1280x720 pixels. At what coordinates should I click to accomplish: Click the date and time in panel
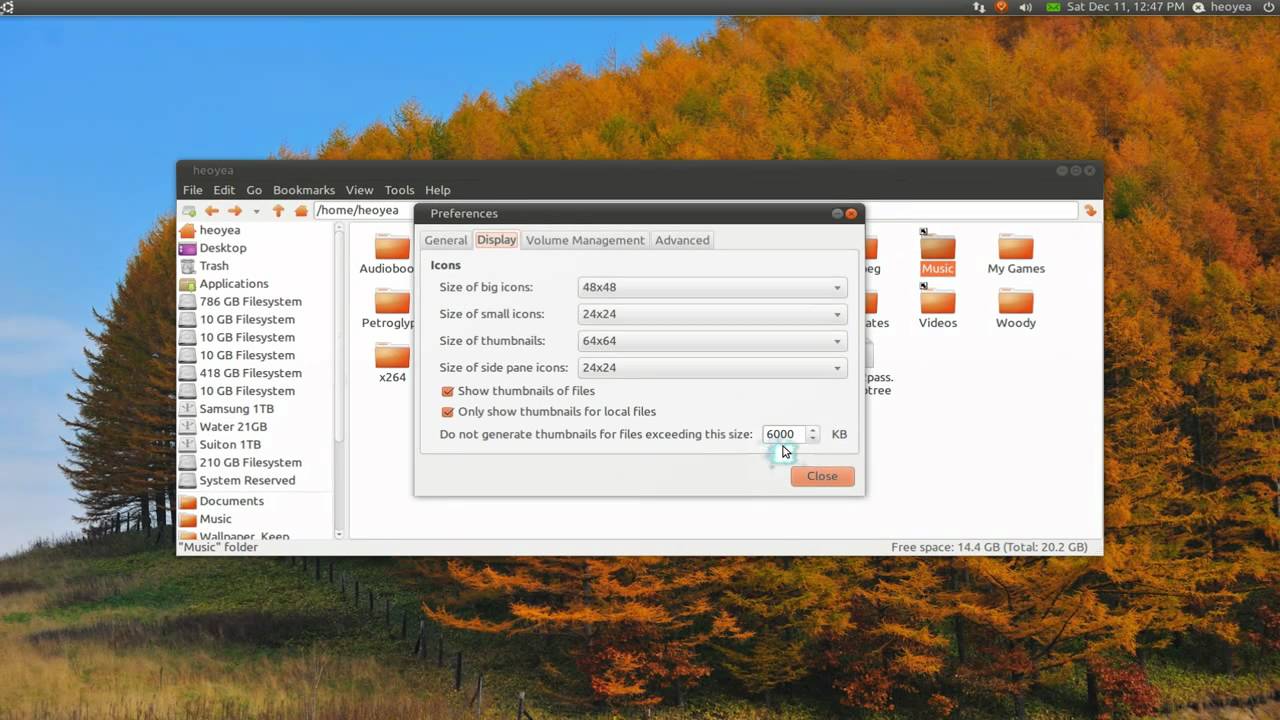[1125, 7]
